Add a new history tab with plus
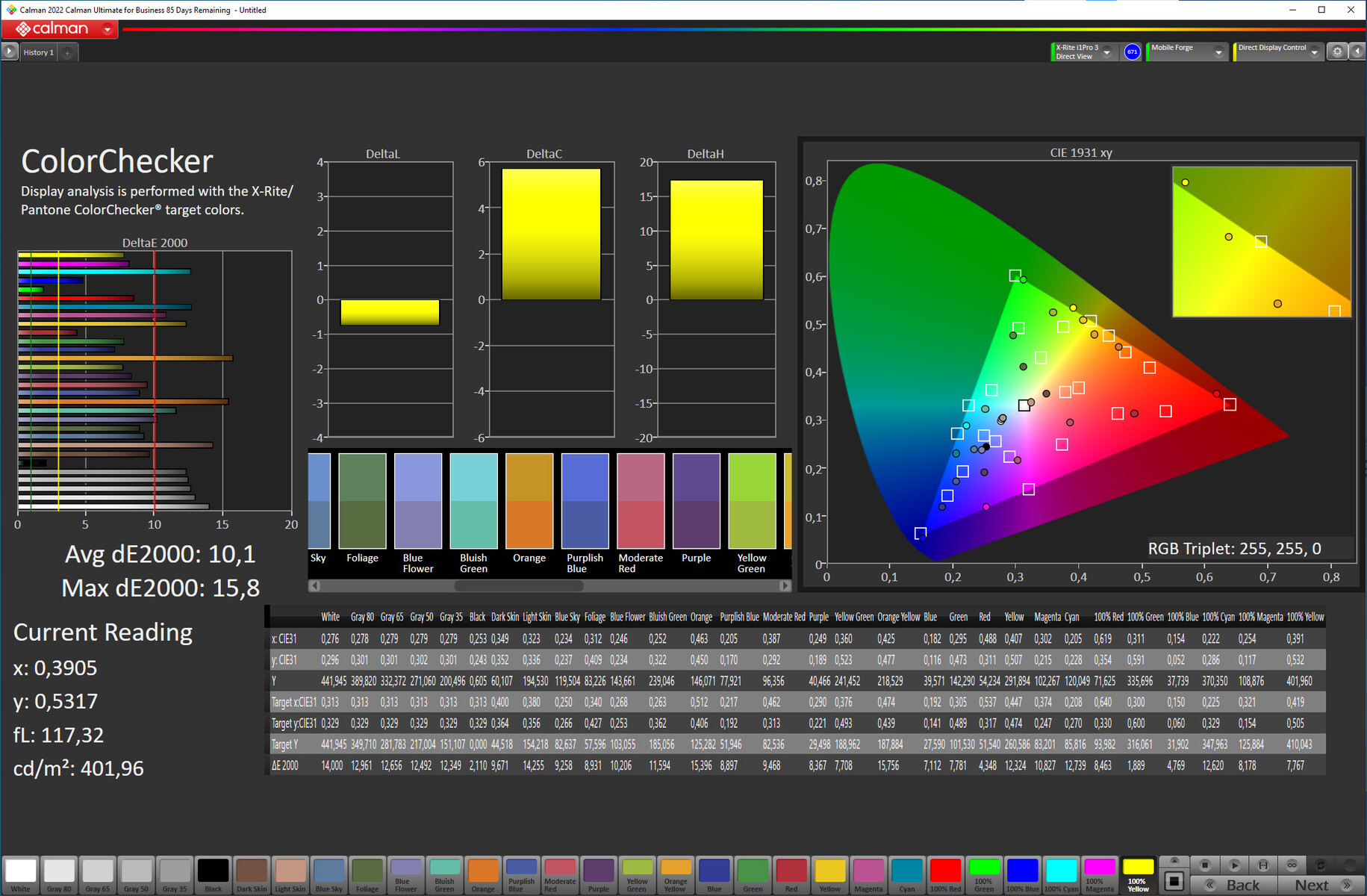 click(67, 52)
